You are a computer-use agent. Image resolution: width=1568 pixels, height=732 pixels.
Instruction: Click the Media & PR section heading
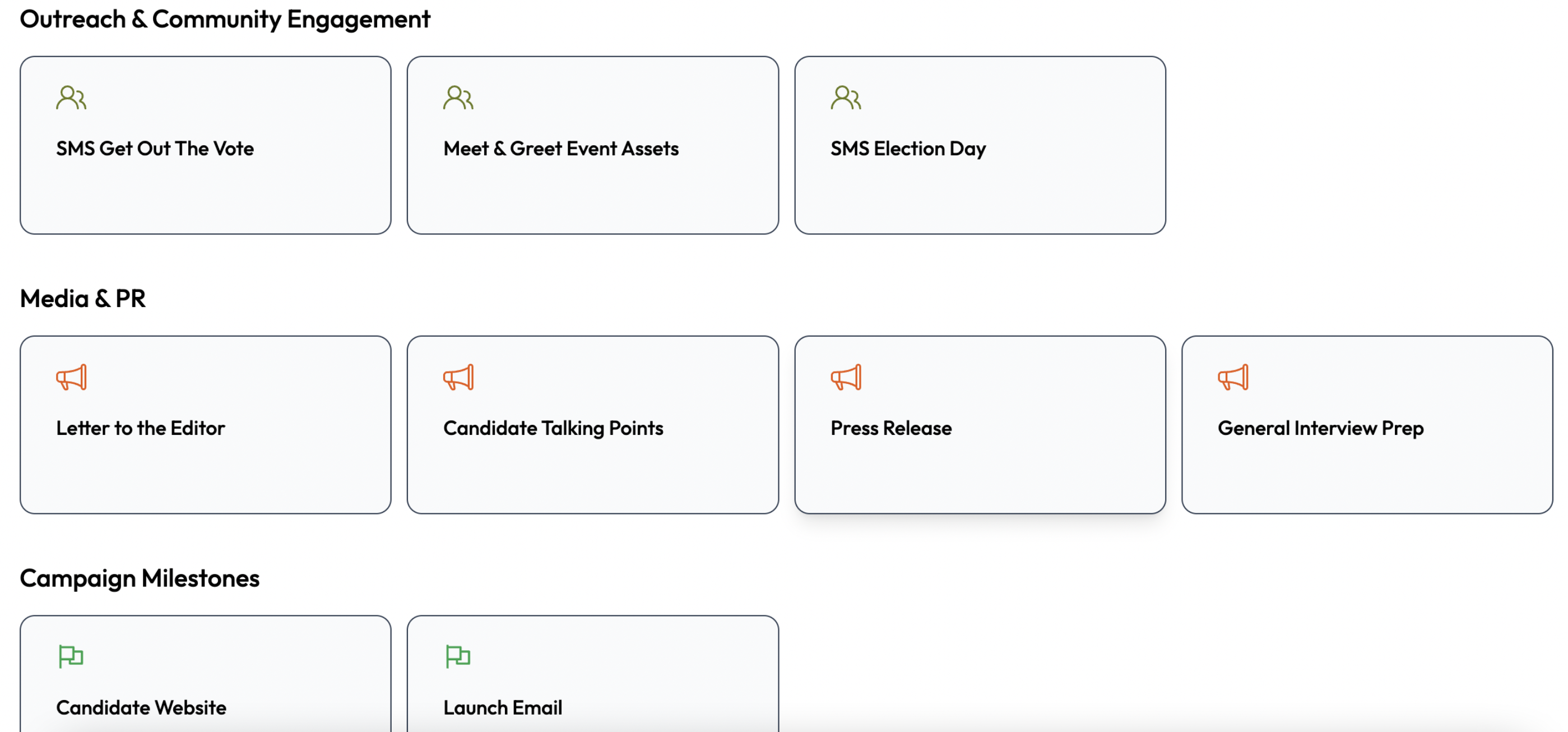83,298
